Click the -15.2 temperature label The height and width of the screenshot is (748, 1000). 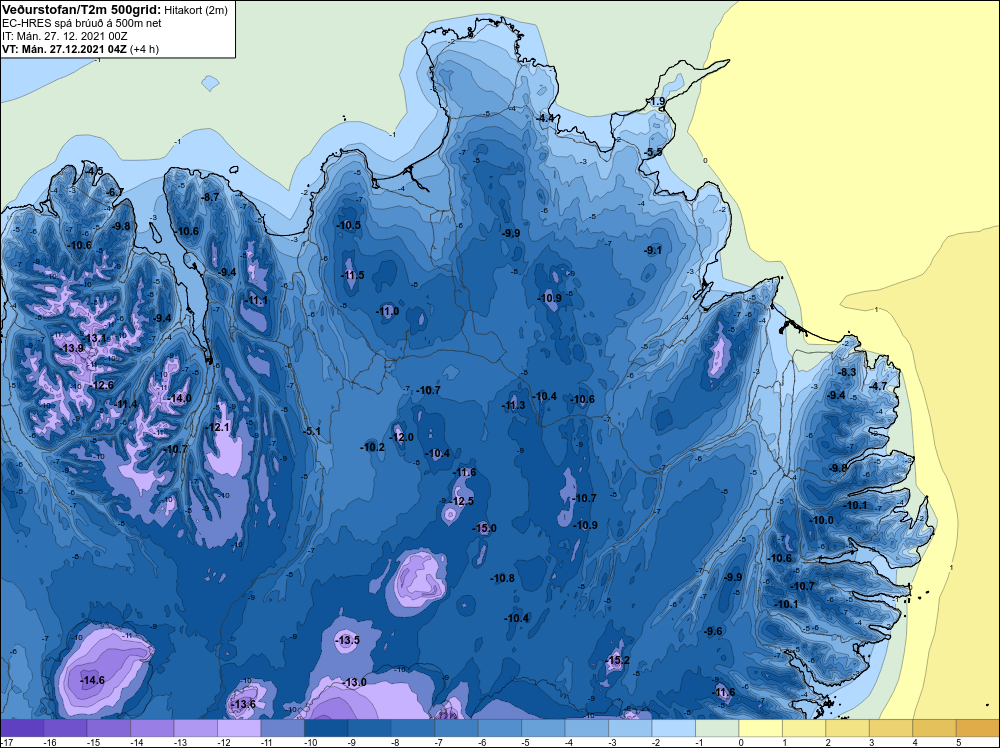coord(617,660)
